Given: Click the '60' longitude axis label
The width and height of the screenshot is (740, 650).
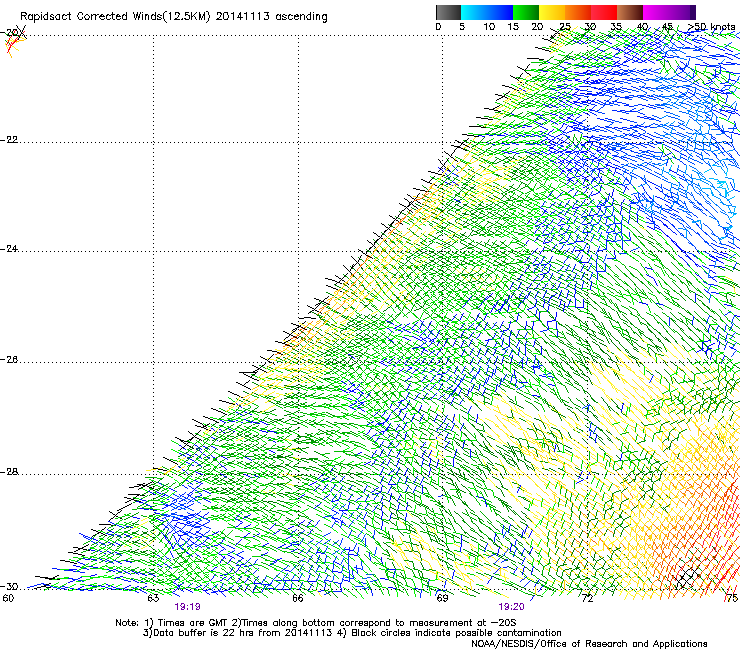Looking at the screenshot, I should click(x=8, y=599).
